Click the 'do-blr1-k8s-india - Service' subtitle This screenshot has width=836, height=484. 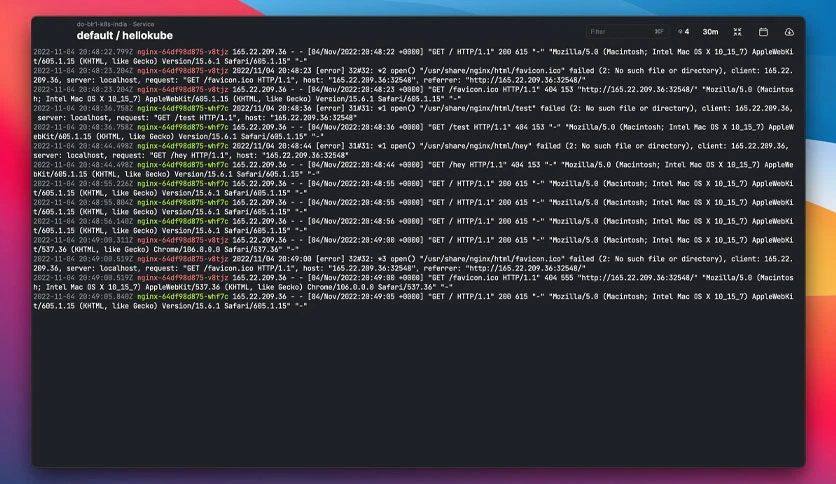pos(115,24)
